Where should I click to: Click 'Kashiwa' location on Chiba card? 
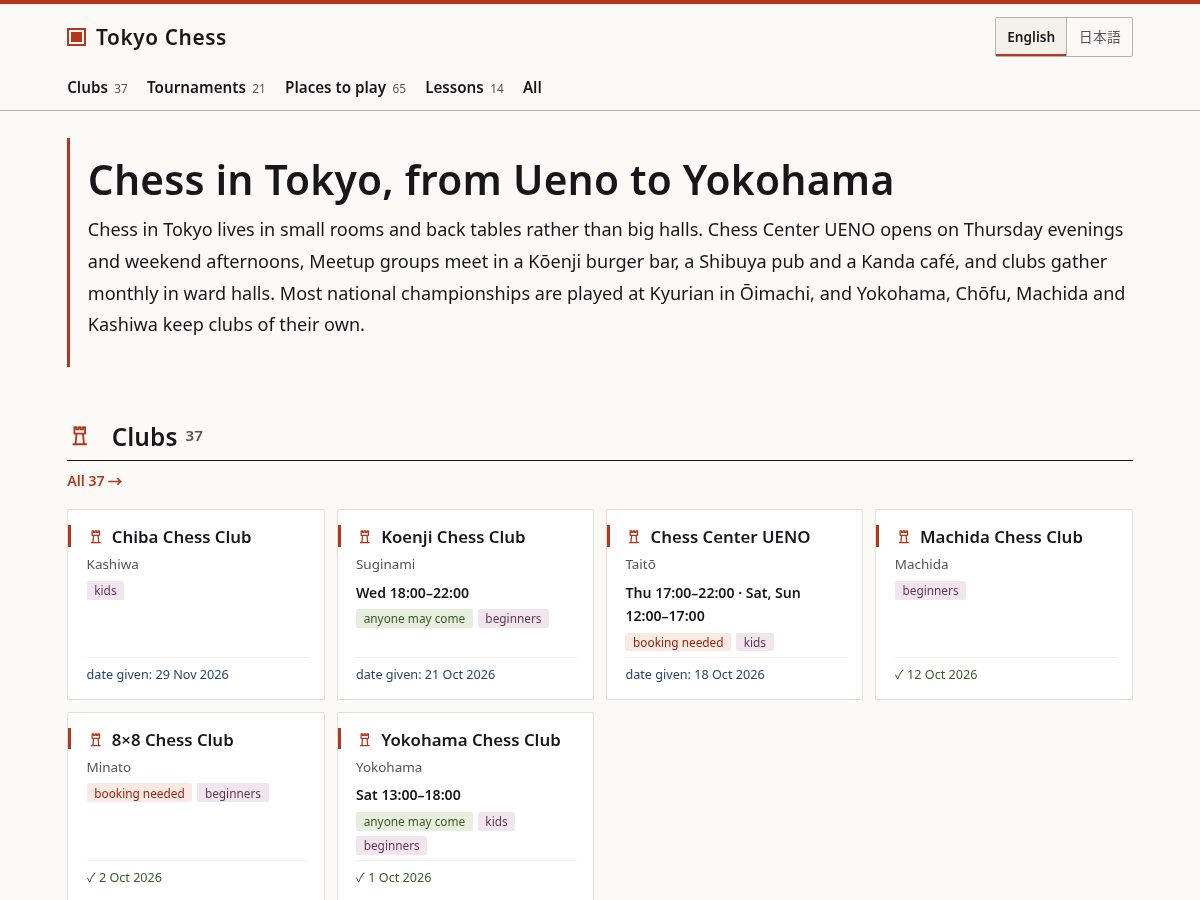pyautogui.click(x=113, y=565)
